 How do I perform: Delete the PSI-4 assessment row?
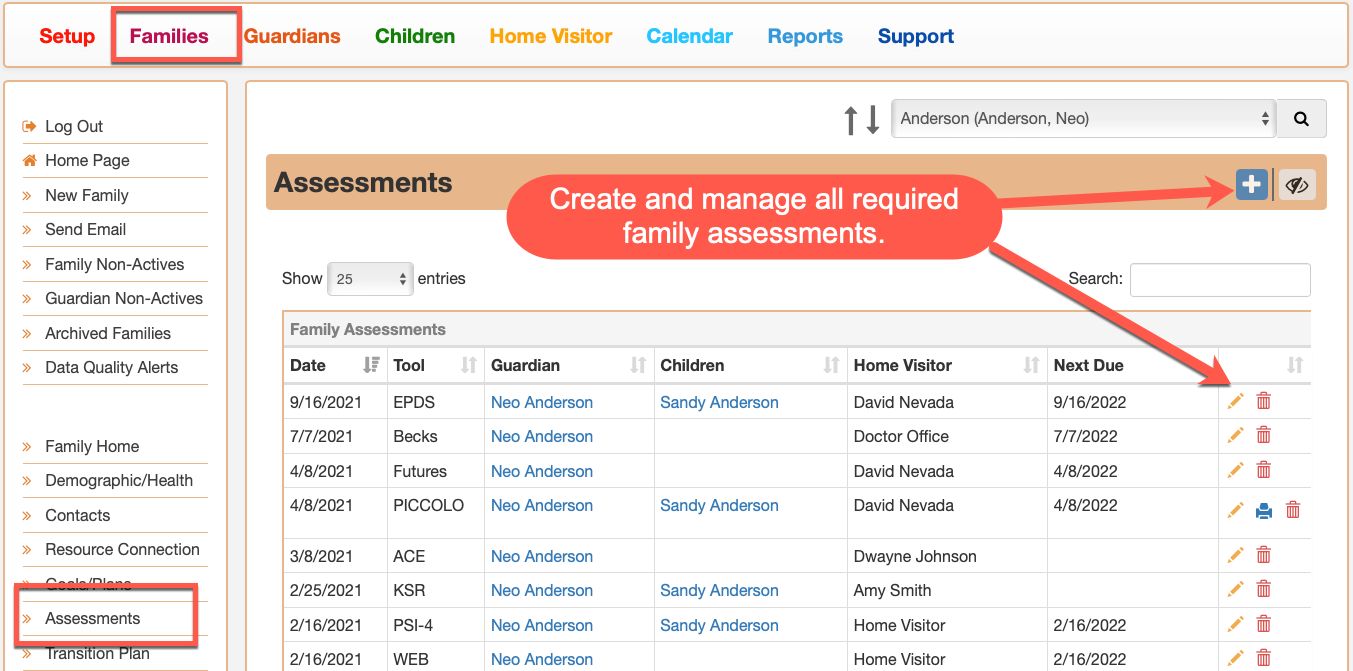click(1264, 625)
